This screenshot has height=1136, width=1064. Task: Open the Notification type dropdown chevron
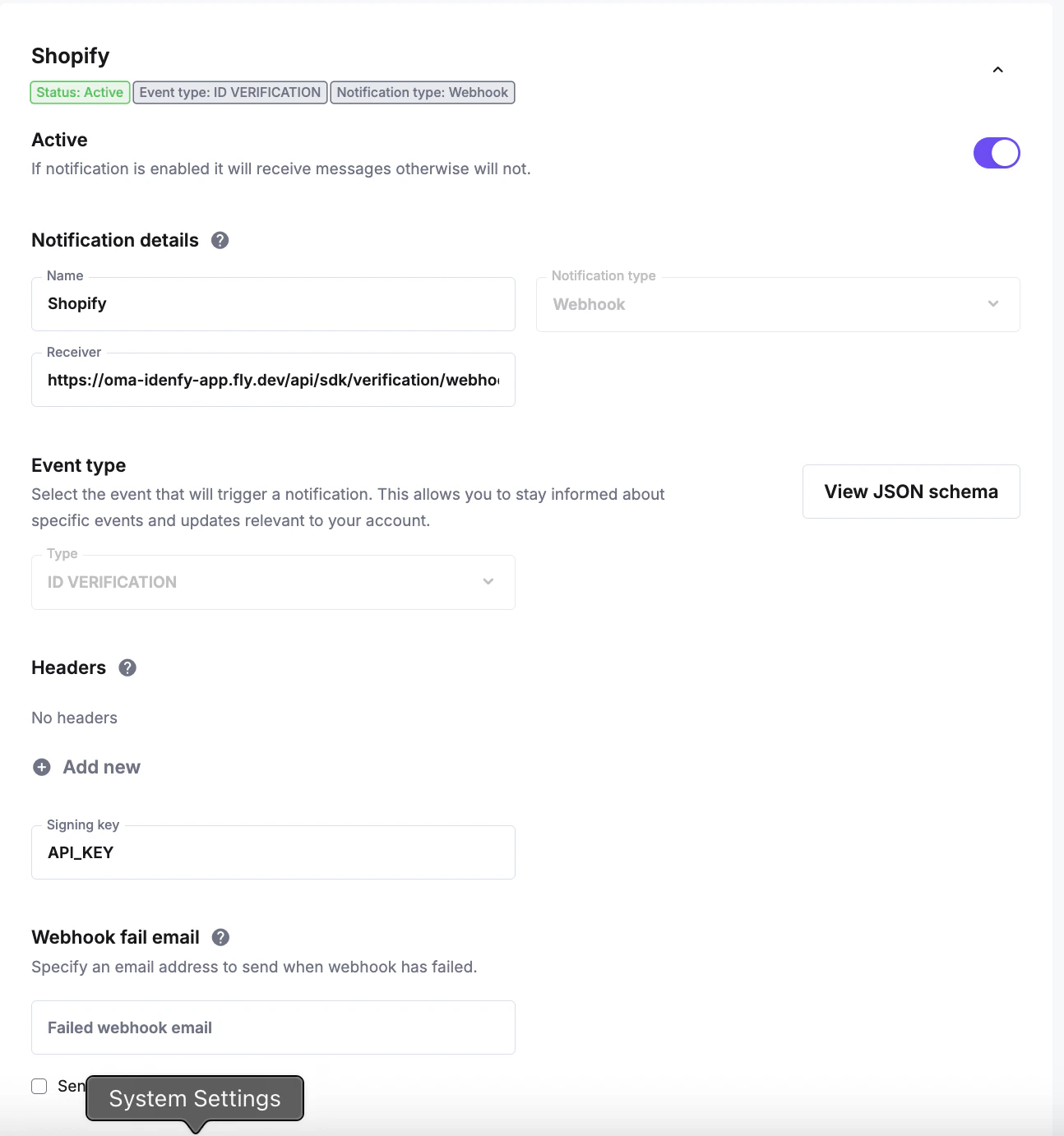pyautogui.click(x=992, y=304)
